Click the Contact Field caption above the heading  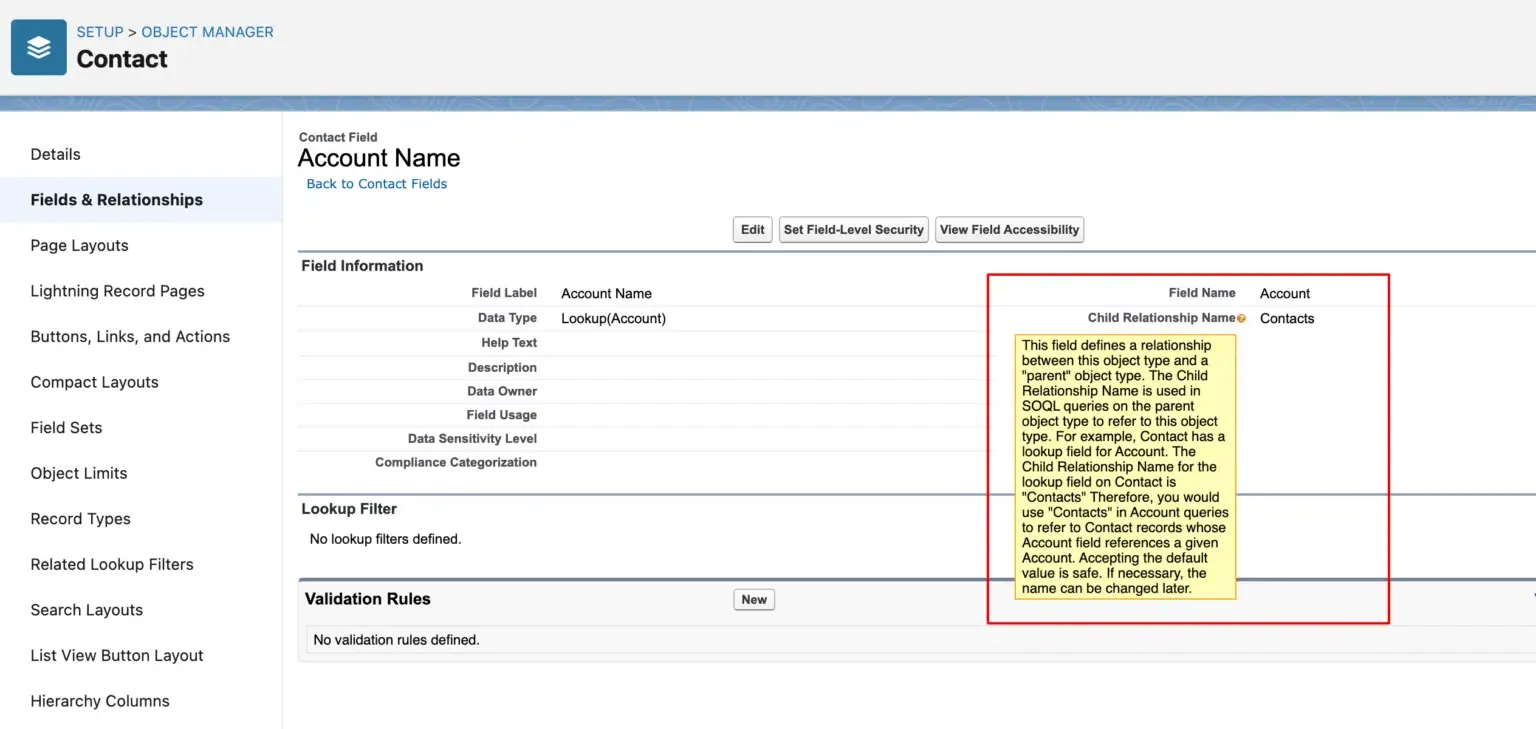pos(338,137)
